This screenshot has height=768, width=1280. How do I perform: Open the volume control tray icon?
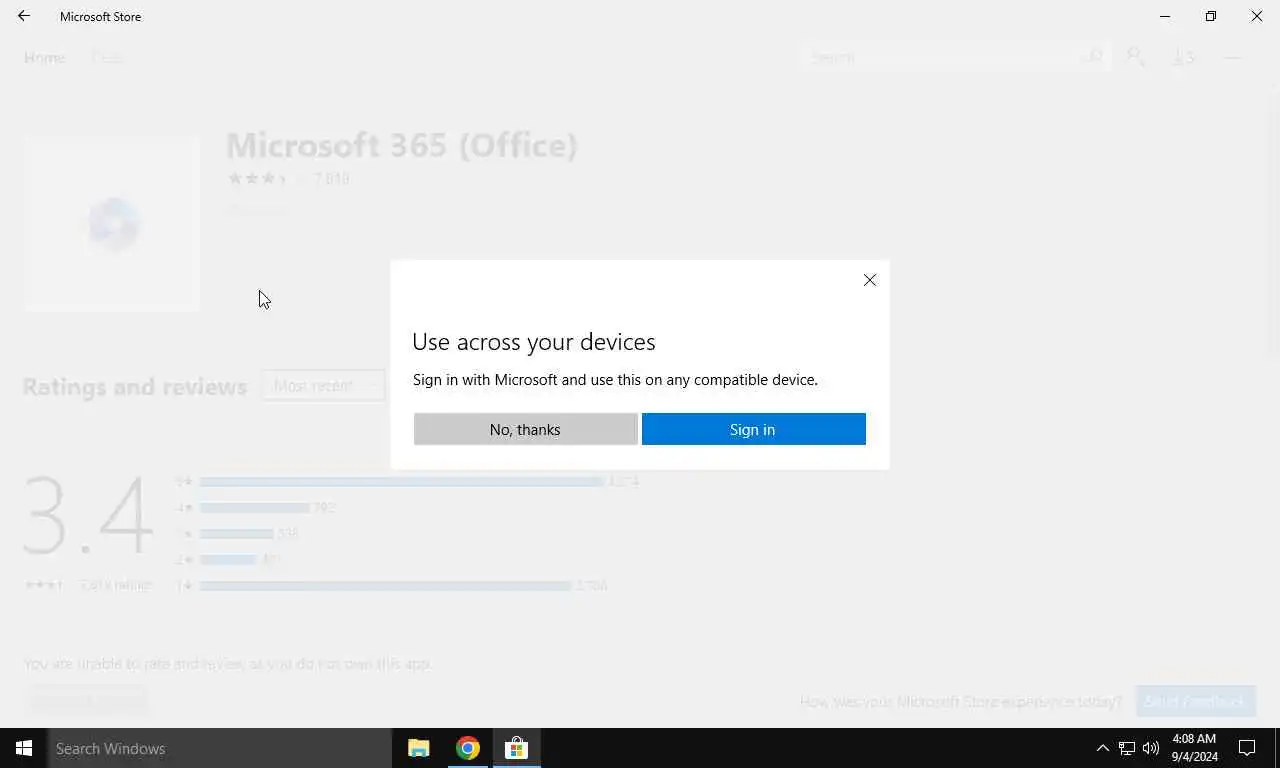[x=1151, y=748]
